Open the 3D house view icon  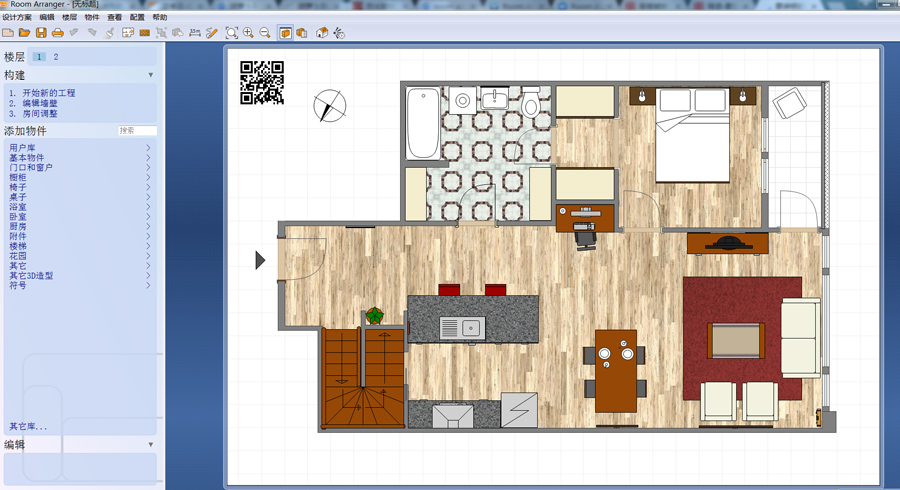[322, 33]
